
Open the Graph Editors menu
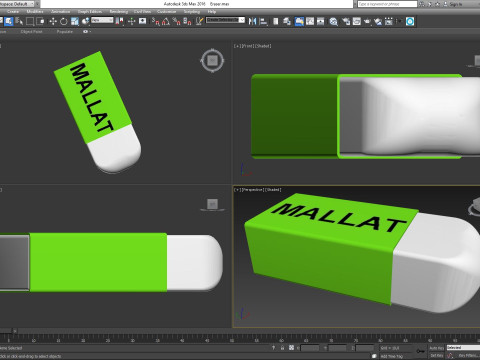(x=90, y=12)
